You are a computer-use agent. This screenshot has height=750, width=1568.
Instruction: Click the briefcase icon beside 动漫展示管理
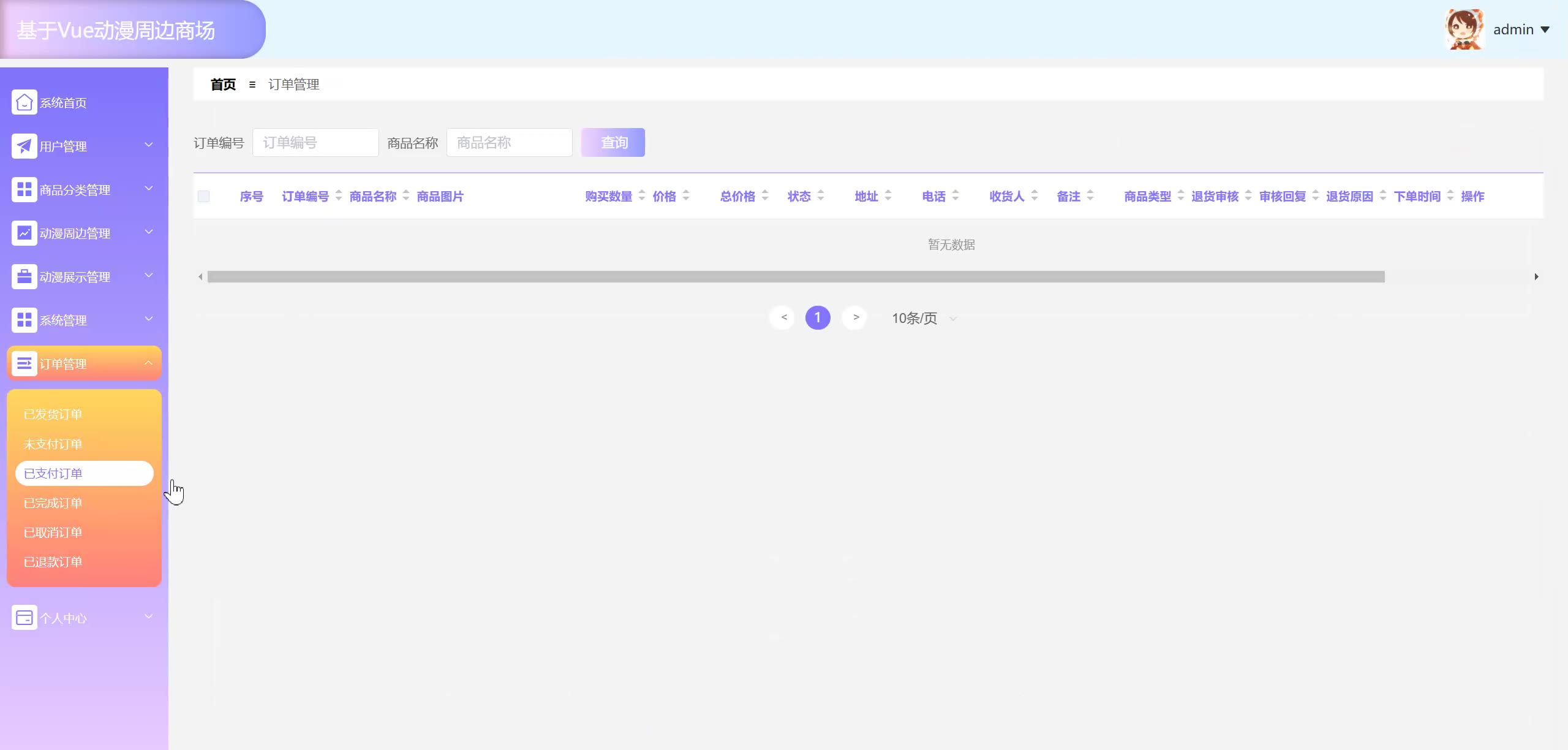pyautogui.click(x=24, y=276)
